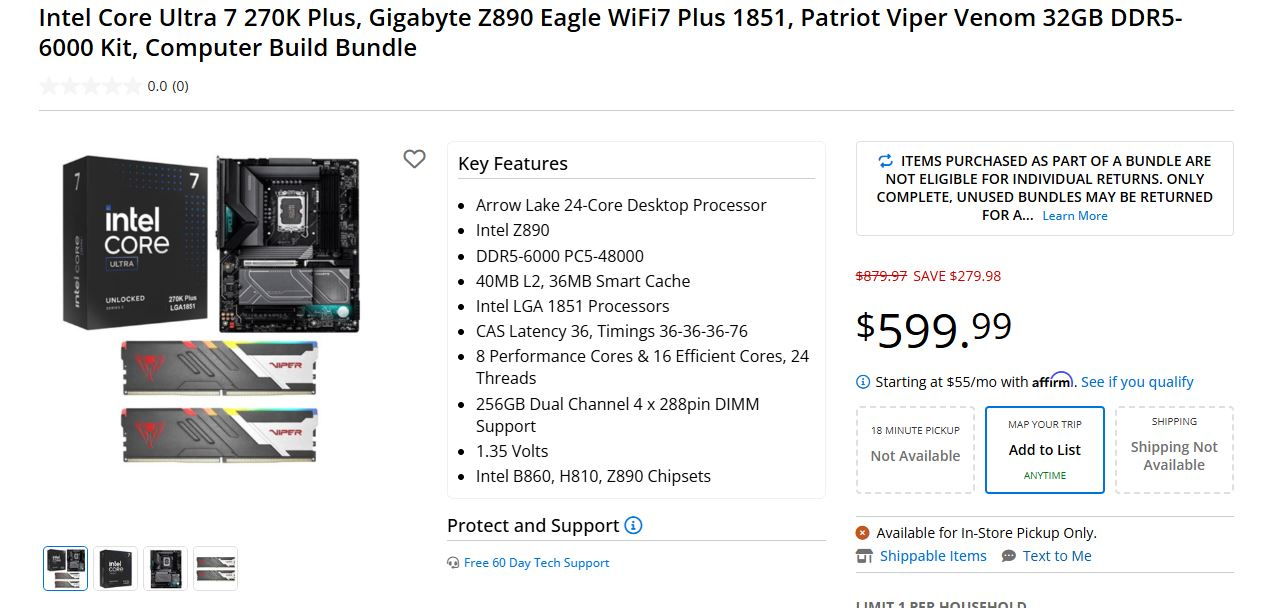Select the first bundle thumbnail
Image resolution: width=1275 pixels, height=608 pixels.
point(65,568)
